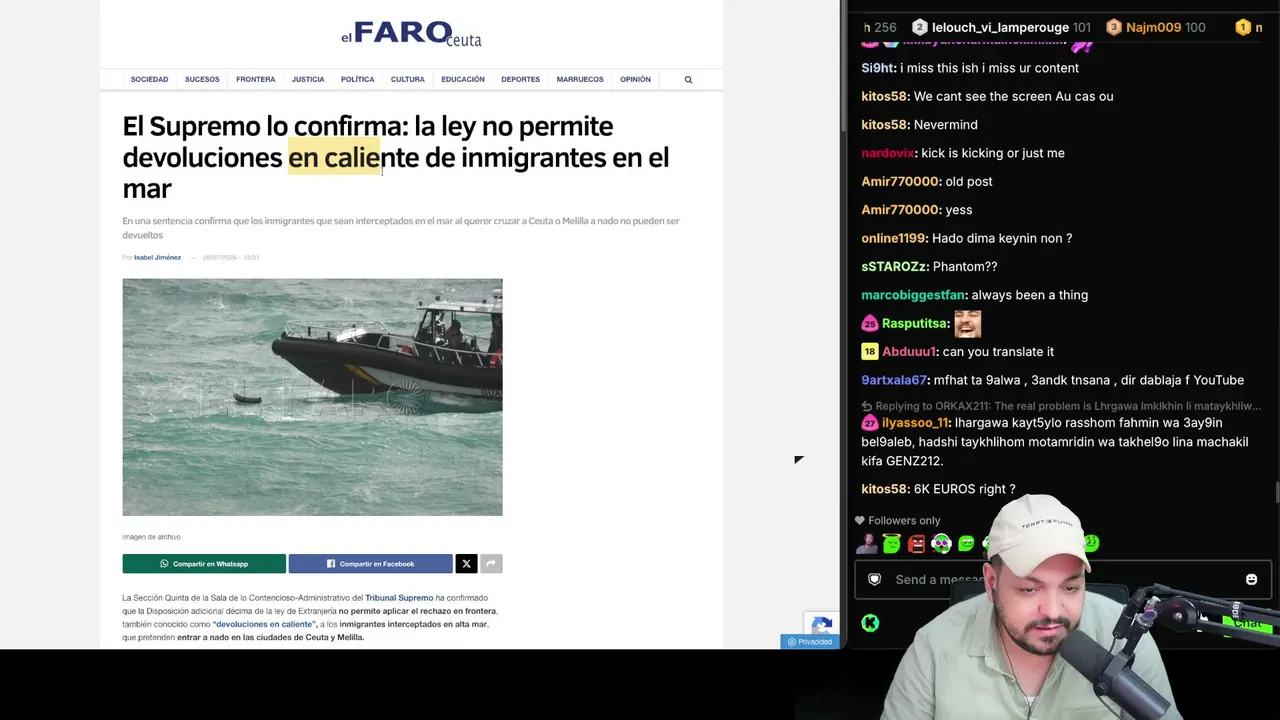
Task: Click the chat message "always been a thing"
Action: pyautogui.click(x=1030, y=295)
